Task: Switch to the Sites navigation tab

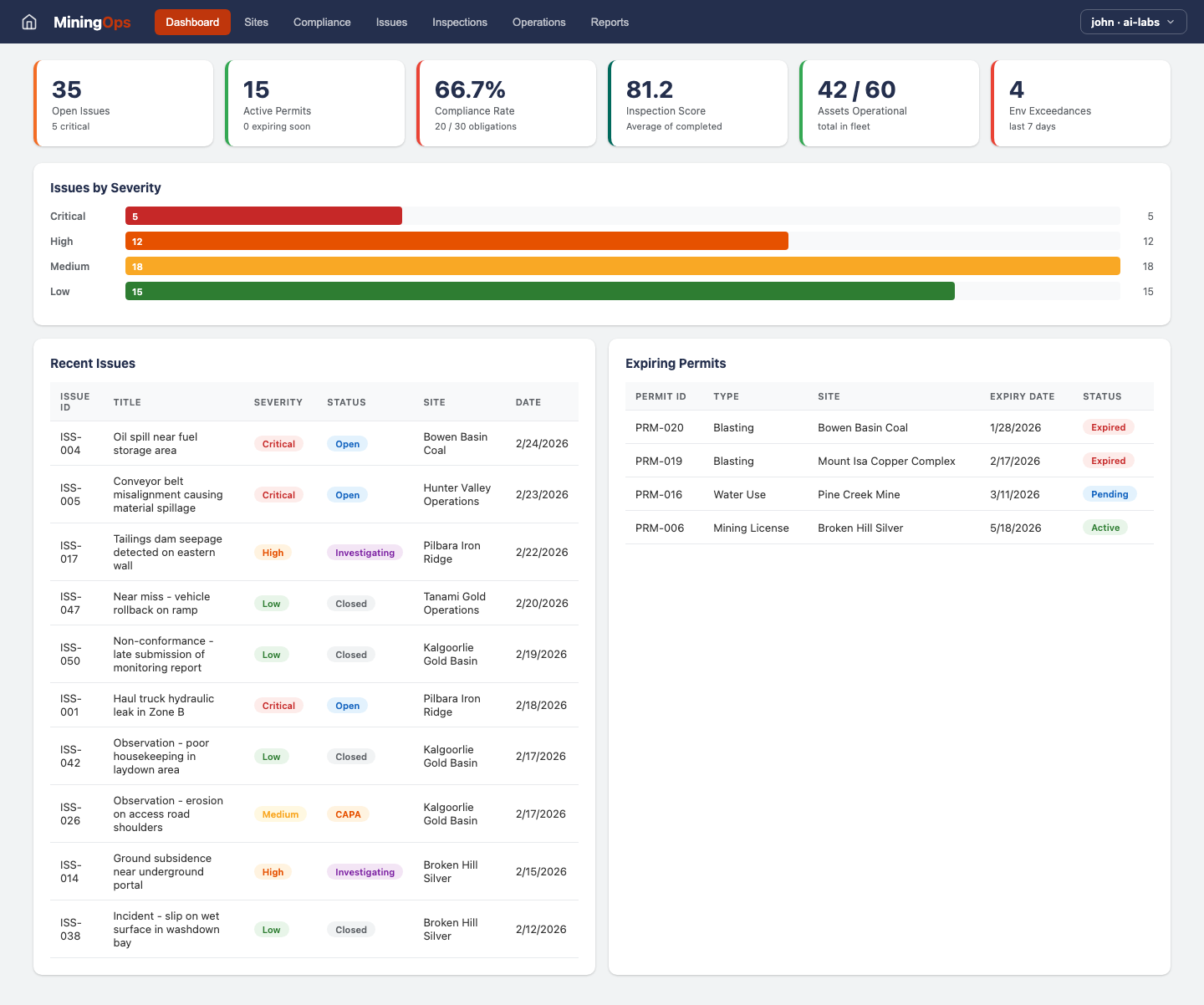Action: [x=256, y=22]
